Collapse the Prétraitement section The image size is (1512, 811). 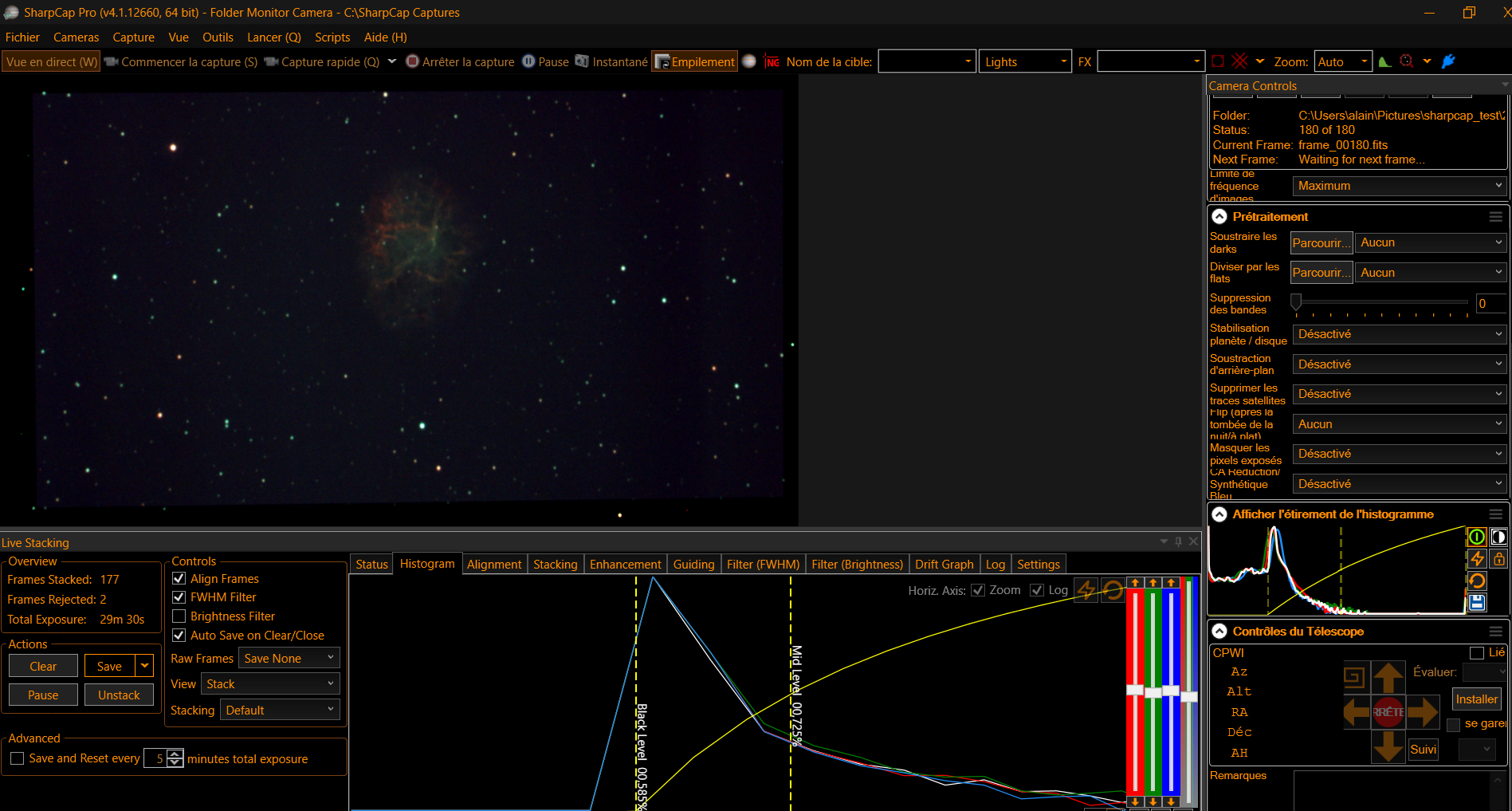[x=1219, y=217]
